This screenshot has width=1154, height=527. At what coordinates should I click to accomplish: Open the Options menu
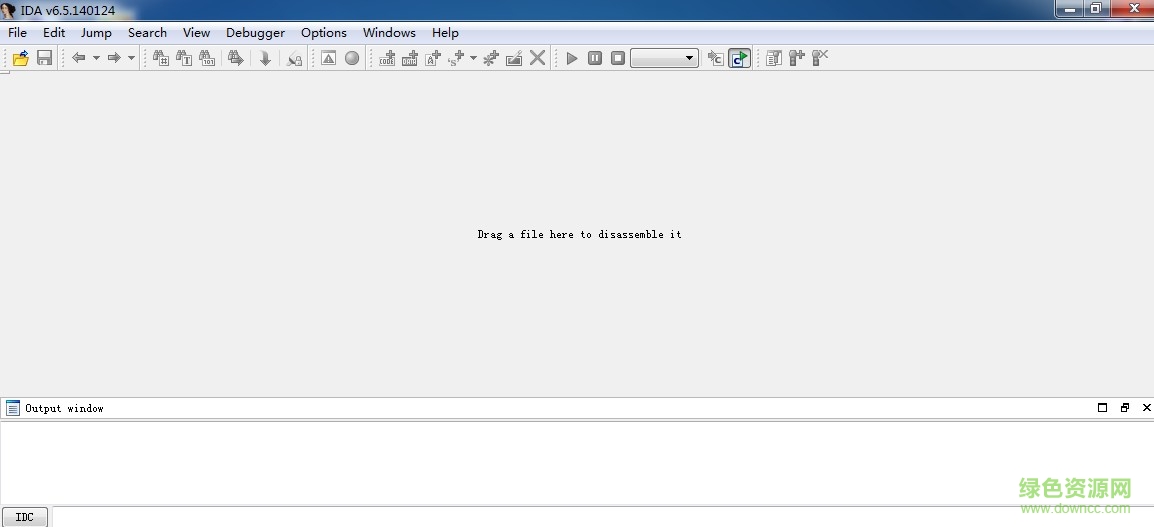click(324, 32)
